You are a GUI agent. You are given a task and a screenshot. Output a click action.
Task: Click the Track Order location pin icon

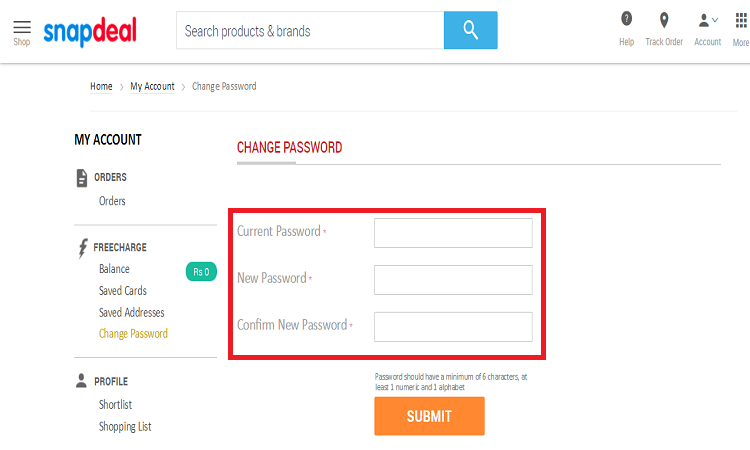pyautogui.click(x=664, y=20)
